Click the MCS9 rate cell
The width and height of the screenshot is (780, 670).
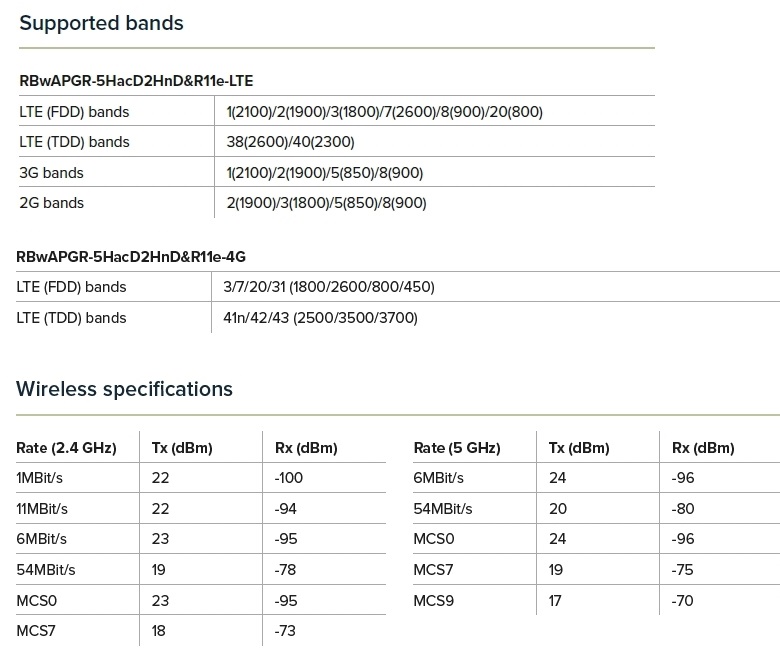[x=434, y=601]
